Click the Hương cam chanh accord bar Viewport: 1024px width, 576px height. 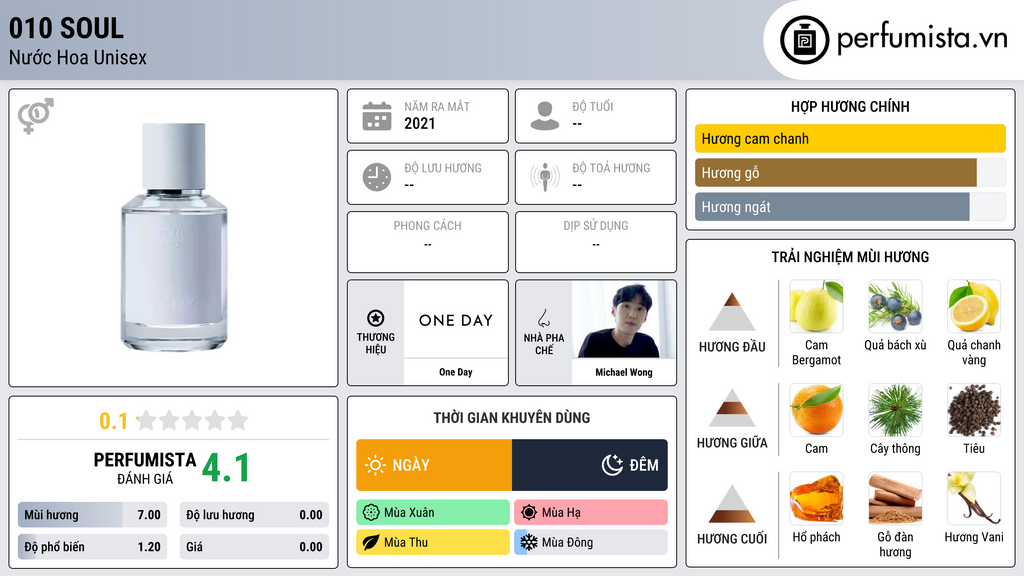click(x=850, y=138)
